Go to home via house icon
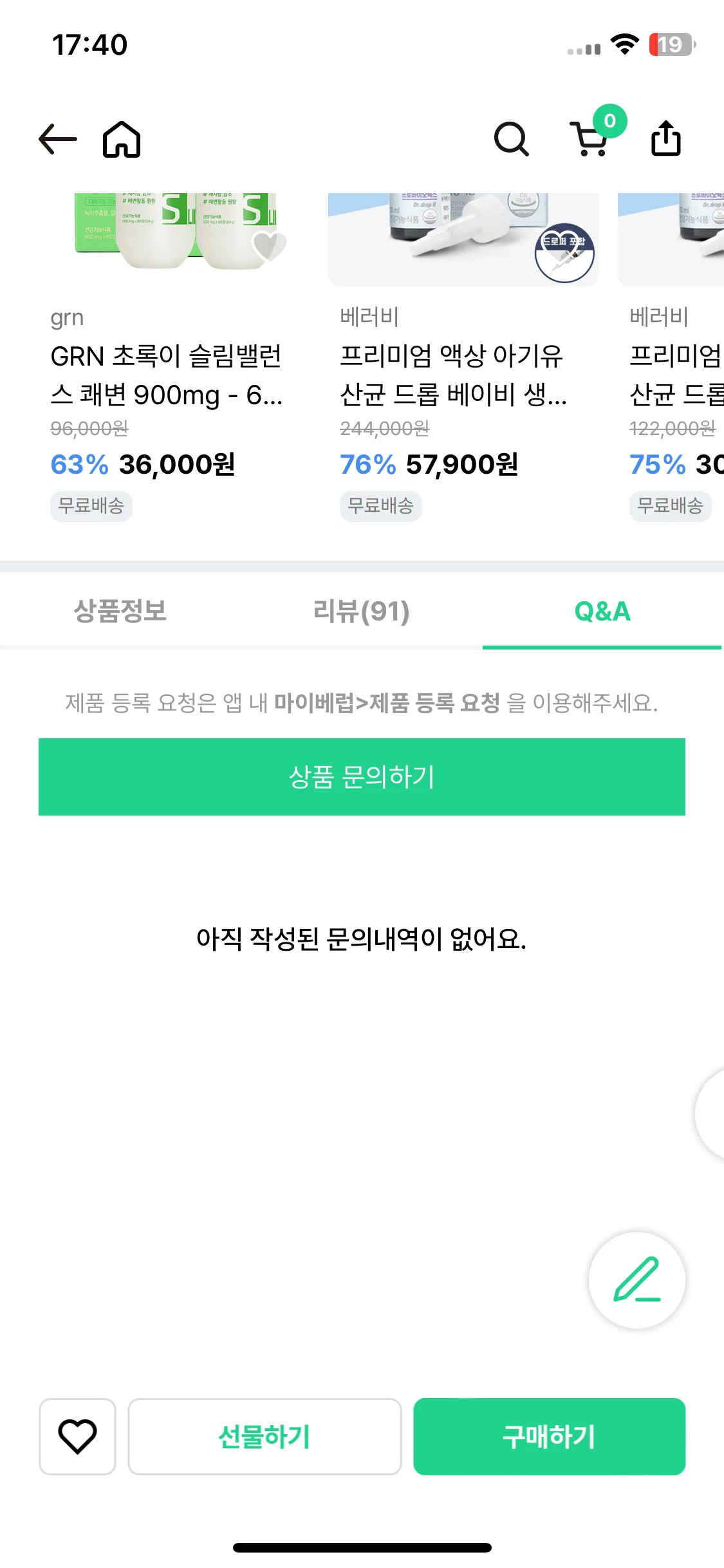This screenshot has width=724, height=1568. [x=122, y=139]
